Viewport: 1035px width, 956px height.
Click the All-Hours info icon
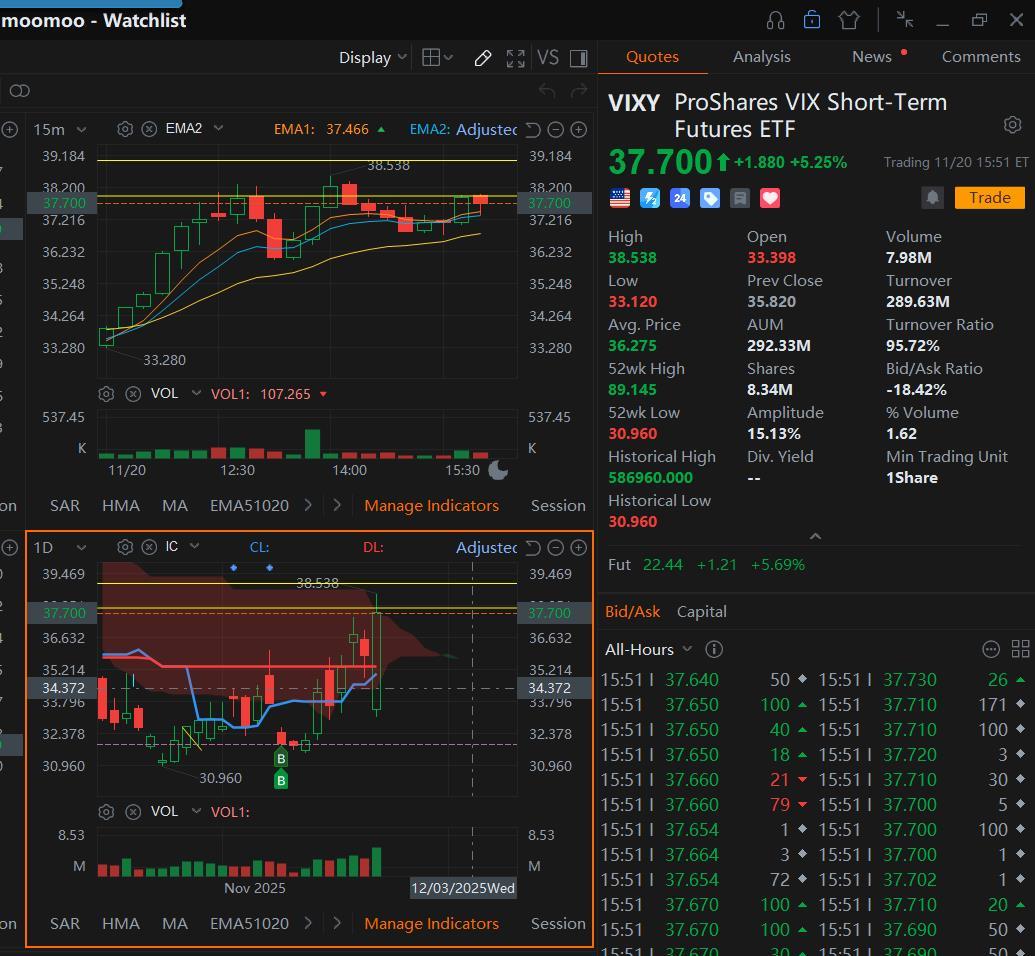pos(714,650)
